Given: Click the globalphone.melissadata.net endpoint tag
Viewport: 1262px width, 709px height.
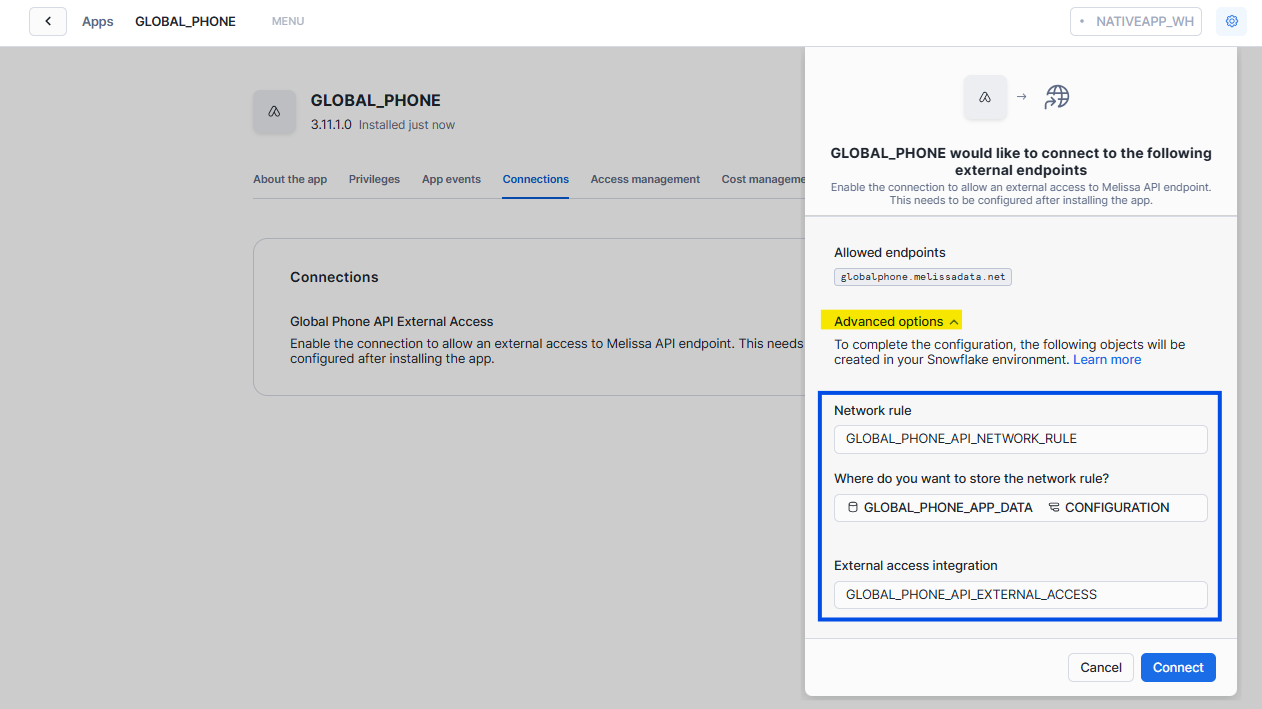Looking at the screenshot, I should [x=923, y=276].
